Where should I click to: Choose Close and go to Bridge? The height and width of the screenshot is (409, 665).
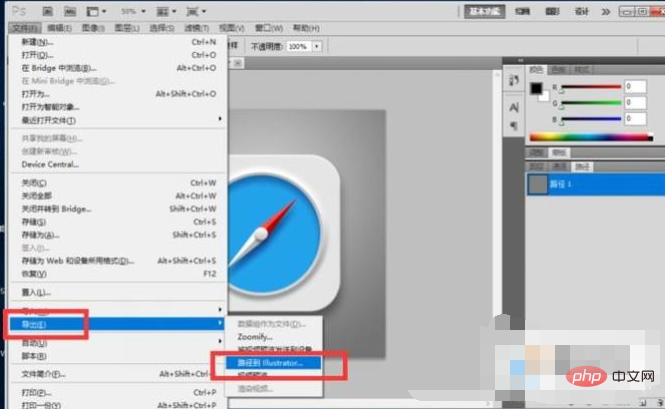pos(118,209)
